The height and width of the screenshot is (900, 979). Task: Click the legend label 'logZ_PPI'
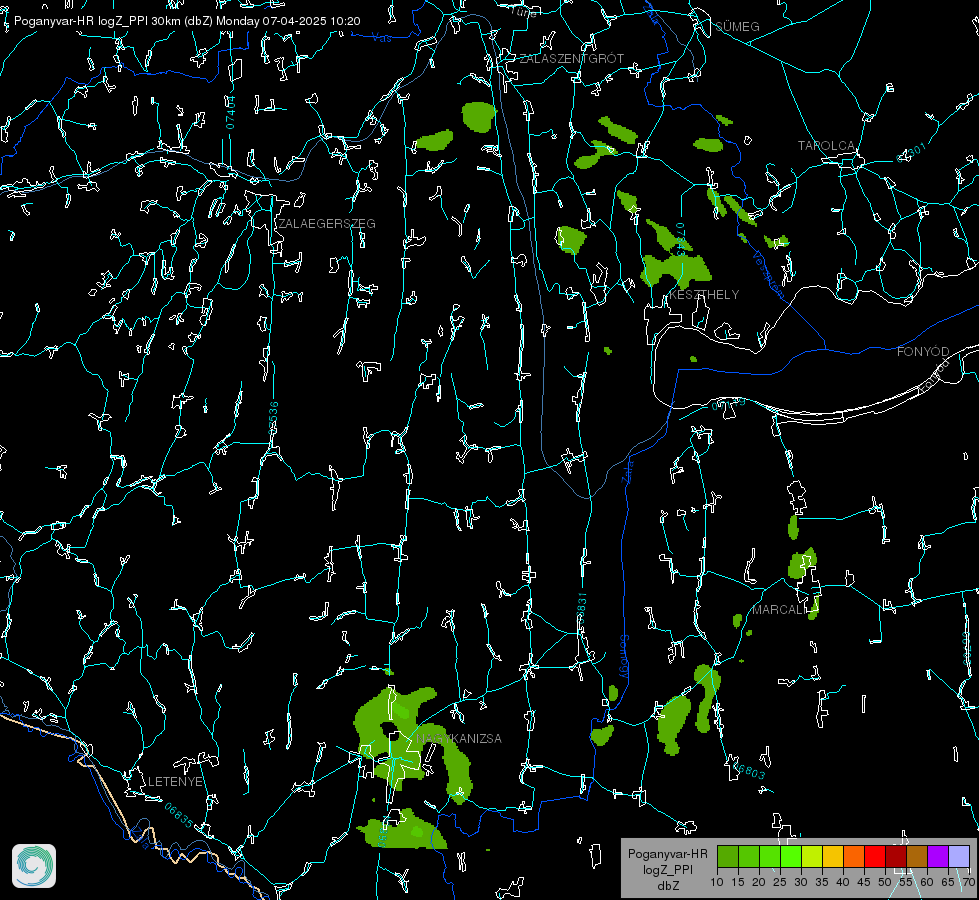click(x=667, y=869)
